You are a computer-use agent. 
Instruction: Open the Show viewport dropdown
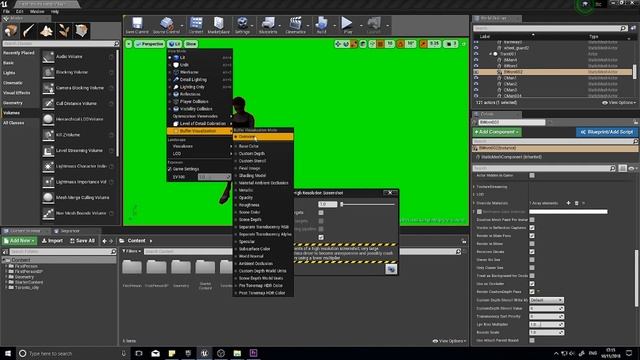(191, 44)
